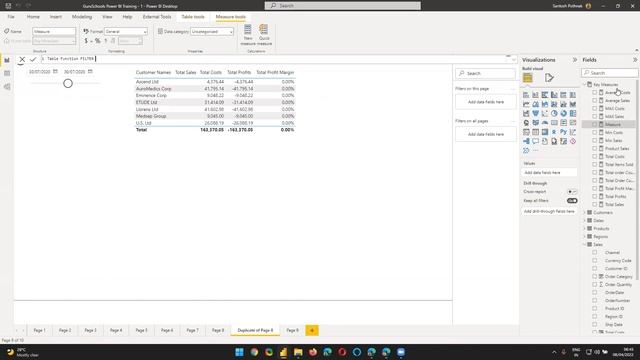Image resolution: width=640 pixels, height=360 pixels.
Task: Expand the Products table
Action: [x=584, y=229]
